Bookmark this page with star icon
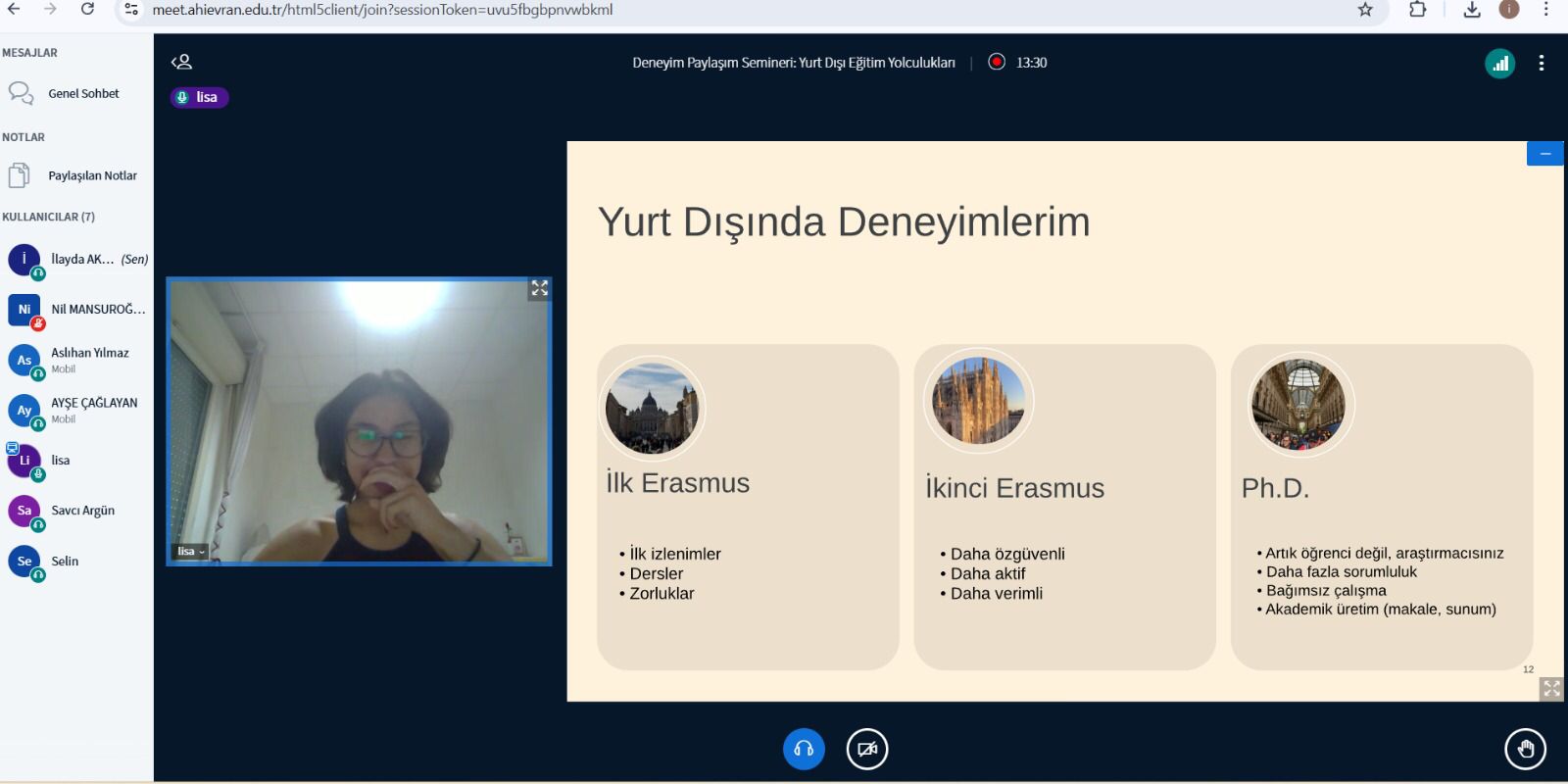This screenshot has width=1568, height=784. coord(1365,10)
